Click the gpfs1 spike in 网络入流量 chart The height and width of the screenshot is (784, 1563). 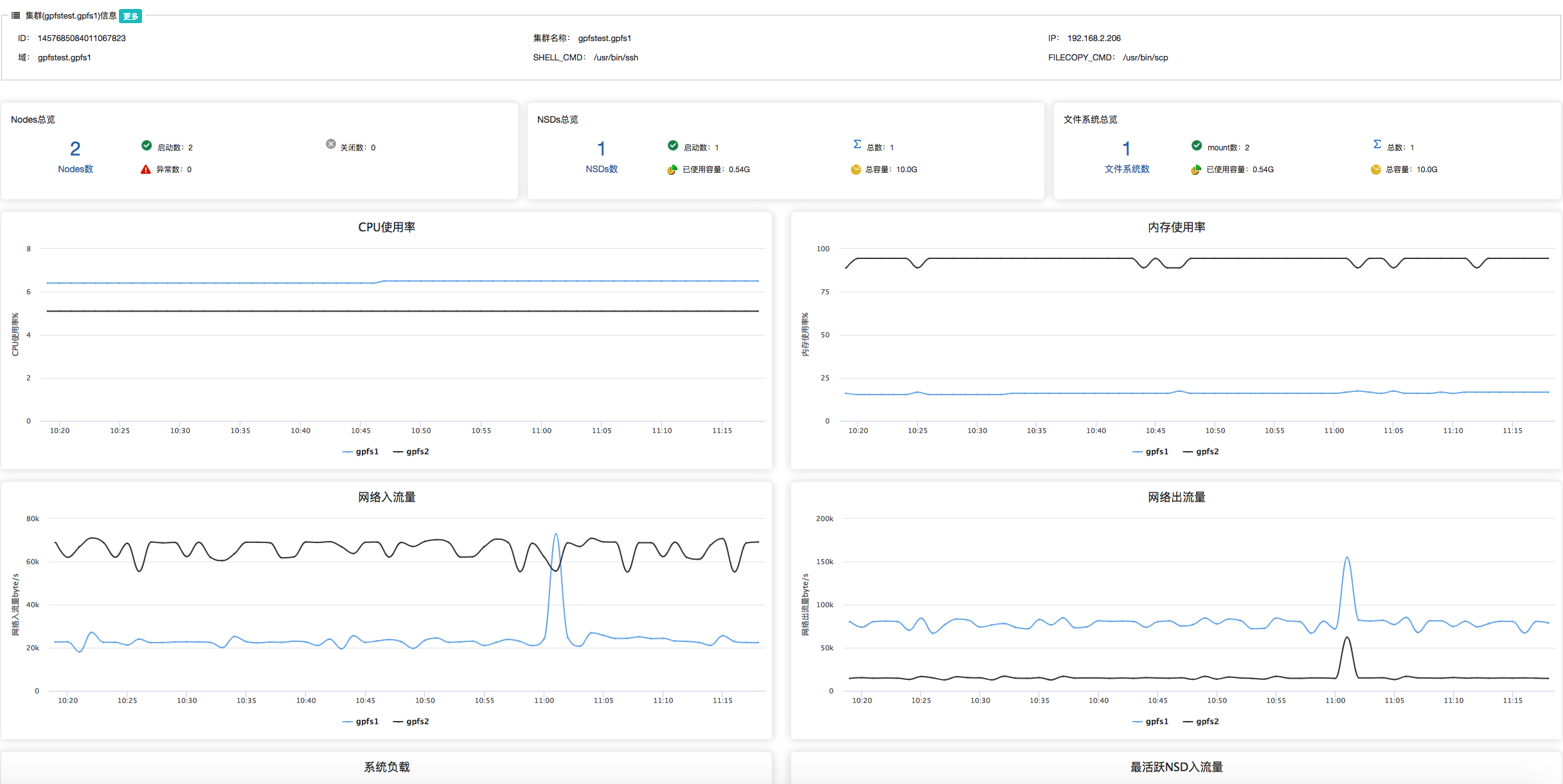click(556, 535)
